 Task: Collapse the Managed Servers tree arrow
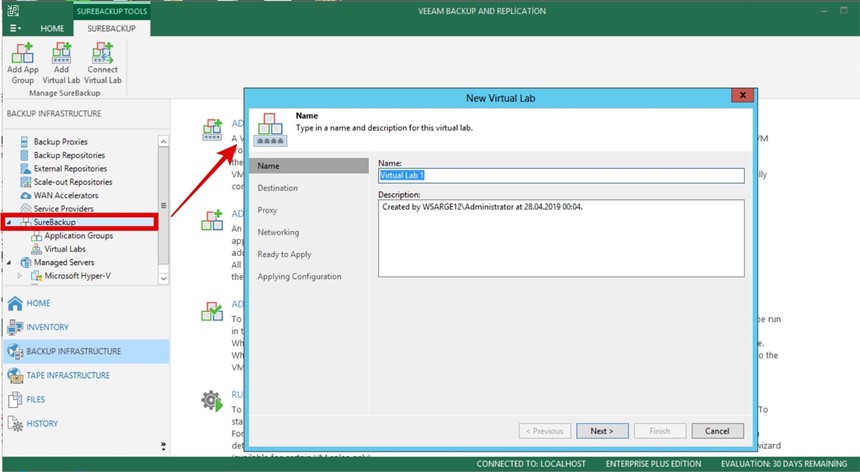point(9,263)
